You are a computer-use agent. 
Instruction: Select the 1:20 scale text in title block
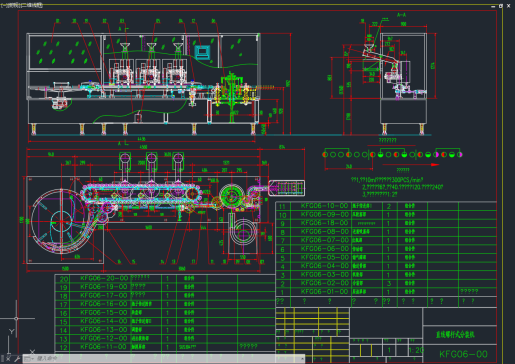tap(416, 350)
